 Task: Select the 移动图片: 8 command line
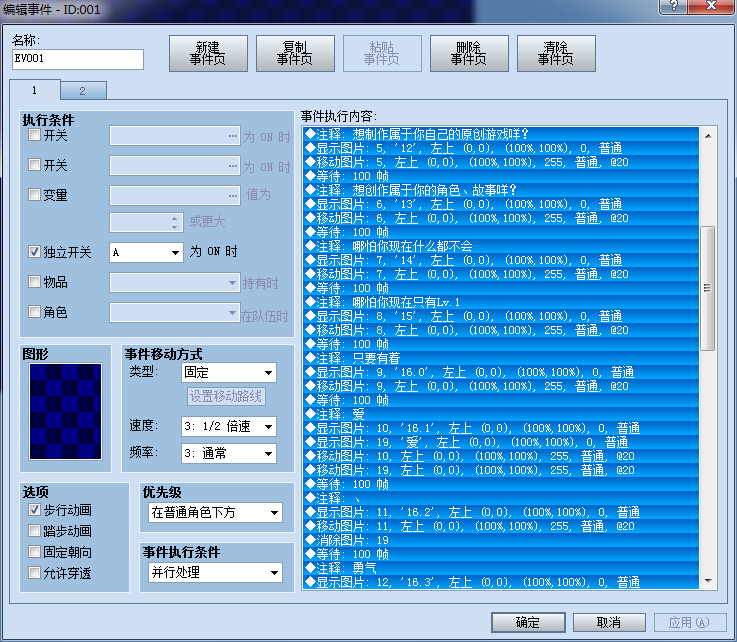click(x=501, y=330)
